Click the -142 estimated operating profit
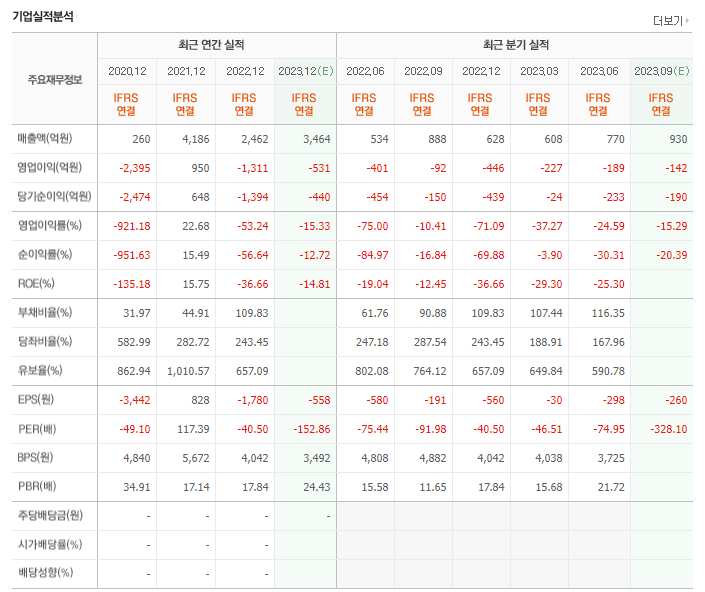 click(676, 168)
